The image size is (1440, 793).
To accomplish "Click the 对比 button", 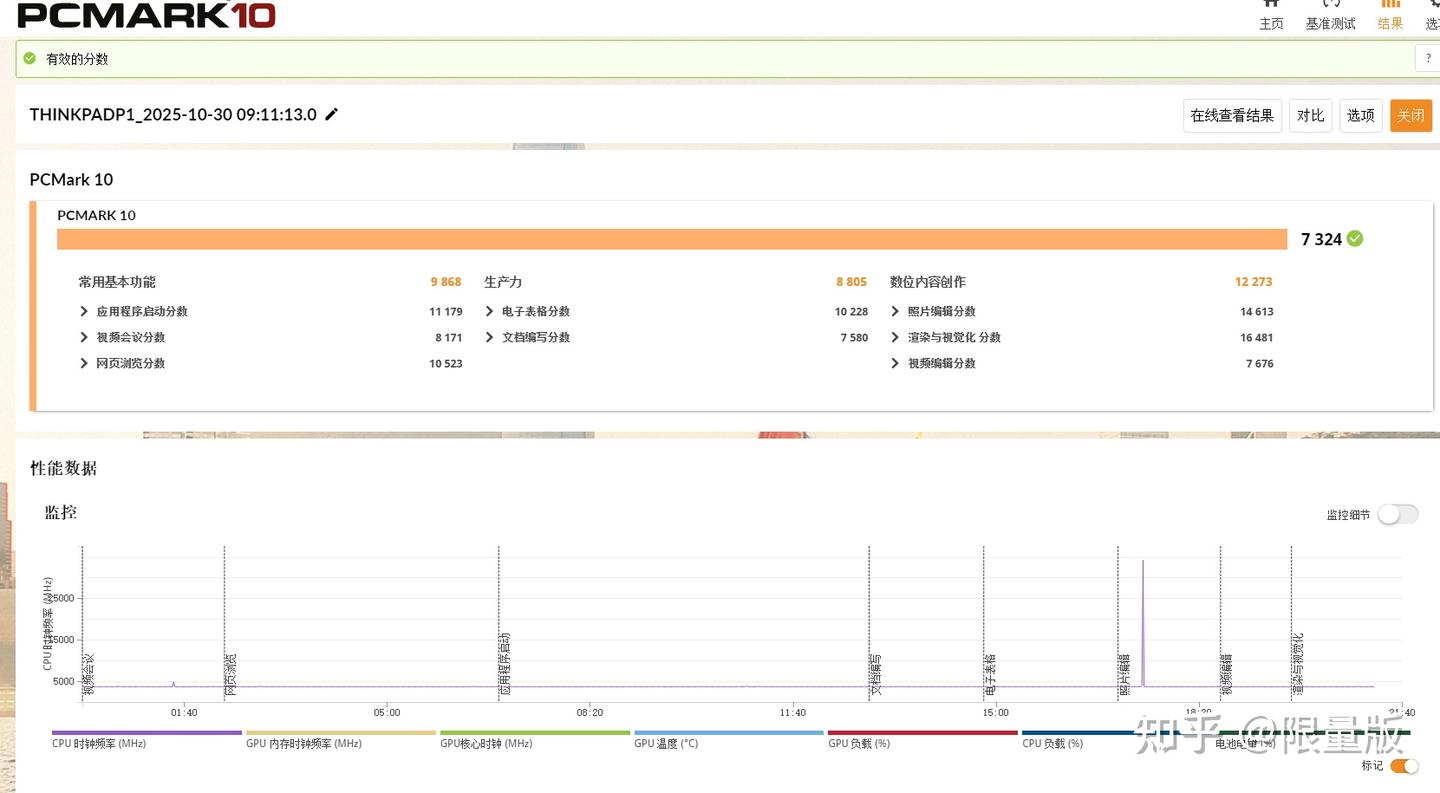I will click(1310, 115).
